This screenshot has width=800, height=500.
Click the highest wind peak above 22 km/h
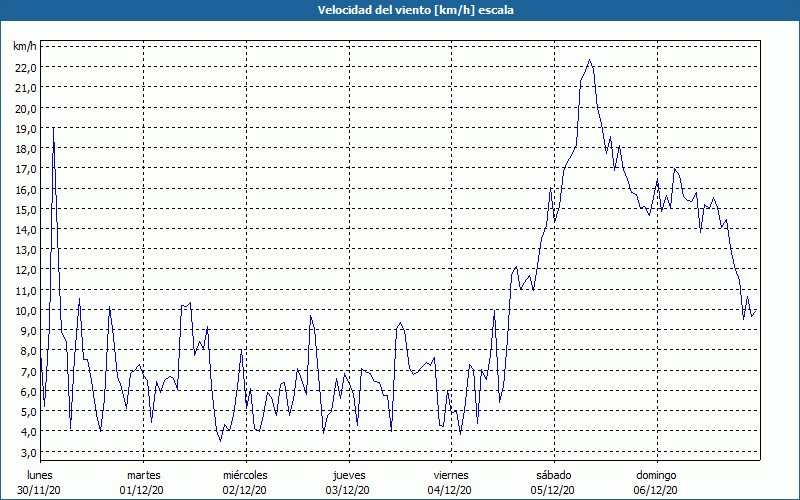(589, 60)
